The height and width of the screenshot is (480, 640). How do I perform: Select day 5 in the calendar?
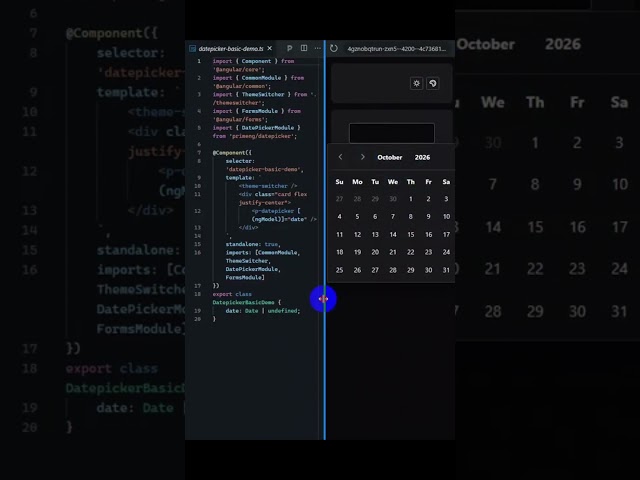357,217
